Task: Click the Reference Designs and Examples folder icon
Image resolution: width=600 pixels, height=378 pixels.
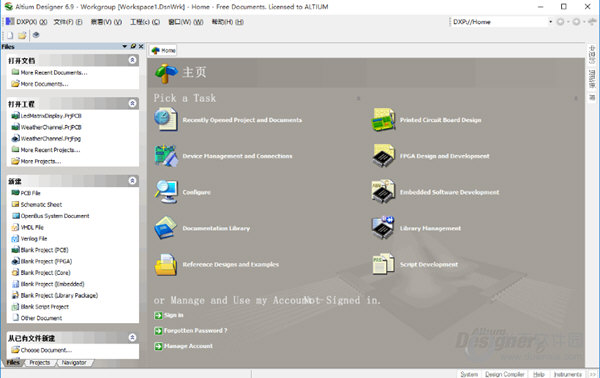Action: pos(166,264)
